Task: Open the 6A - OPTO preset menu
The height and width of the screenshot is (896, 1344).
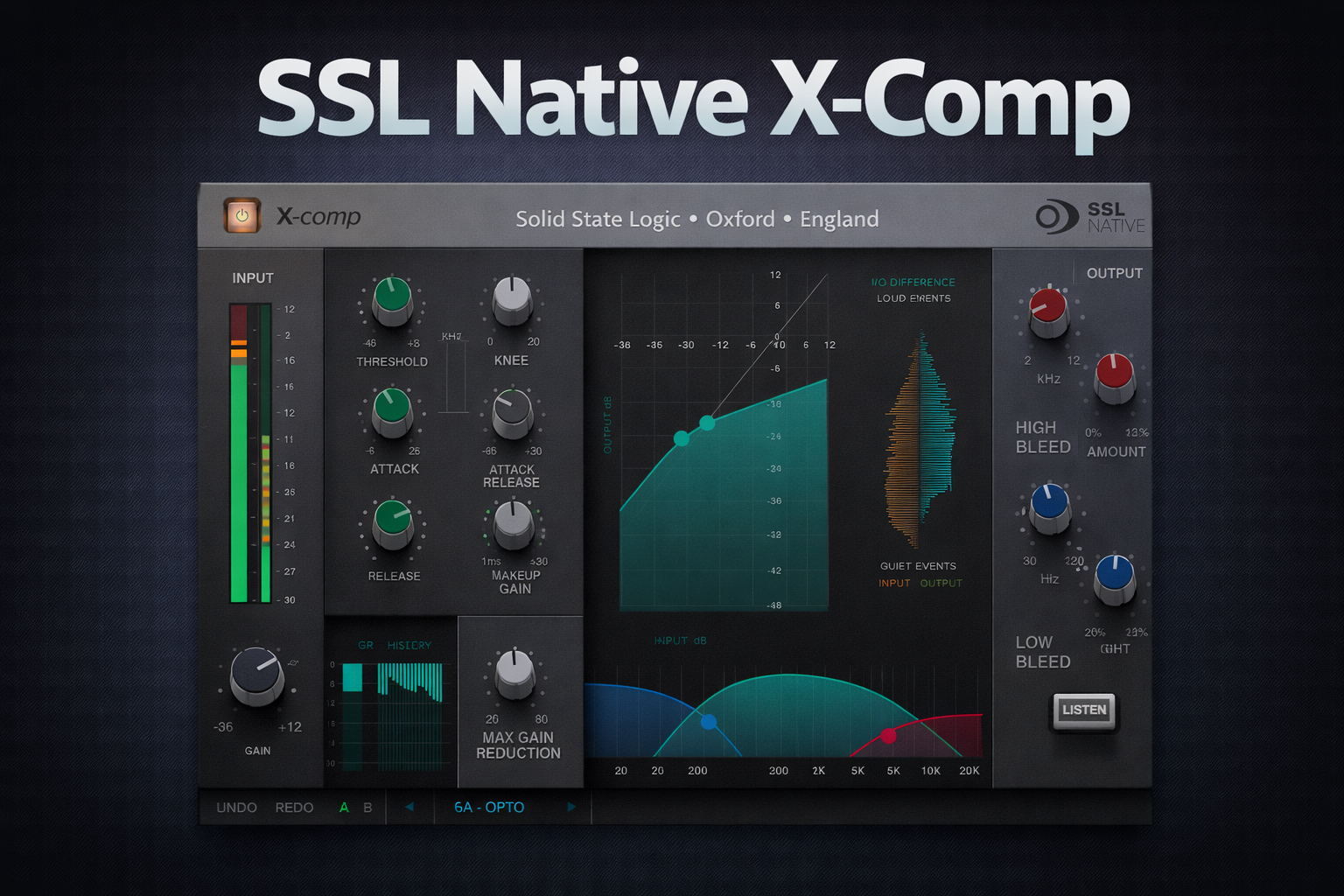Action: tap(489, 808)
